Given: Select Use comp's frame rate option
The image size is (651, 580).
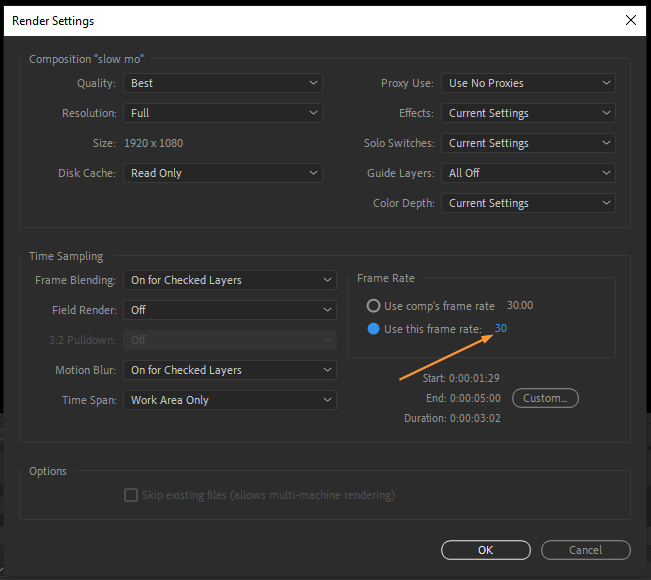Looking at the screenshot, I should pyautogui.click(x=374, y=306).
